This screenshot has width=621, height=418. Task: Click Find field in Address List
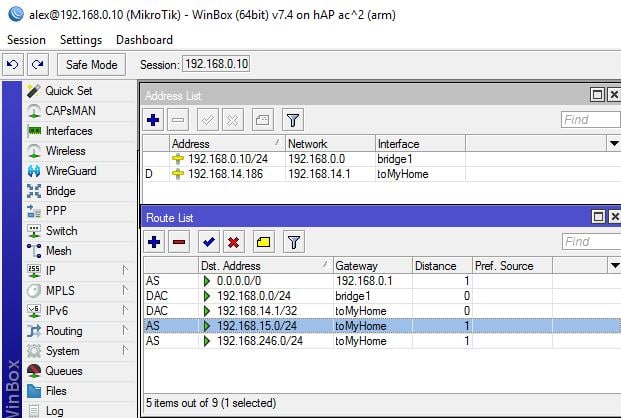point(591,120)
